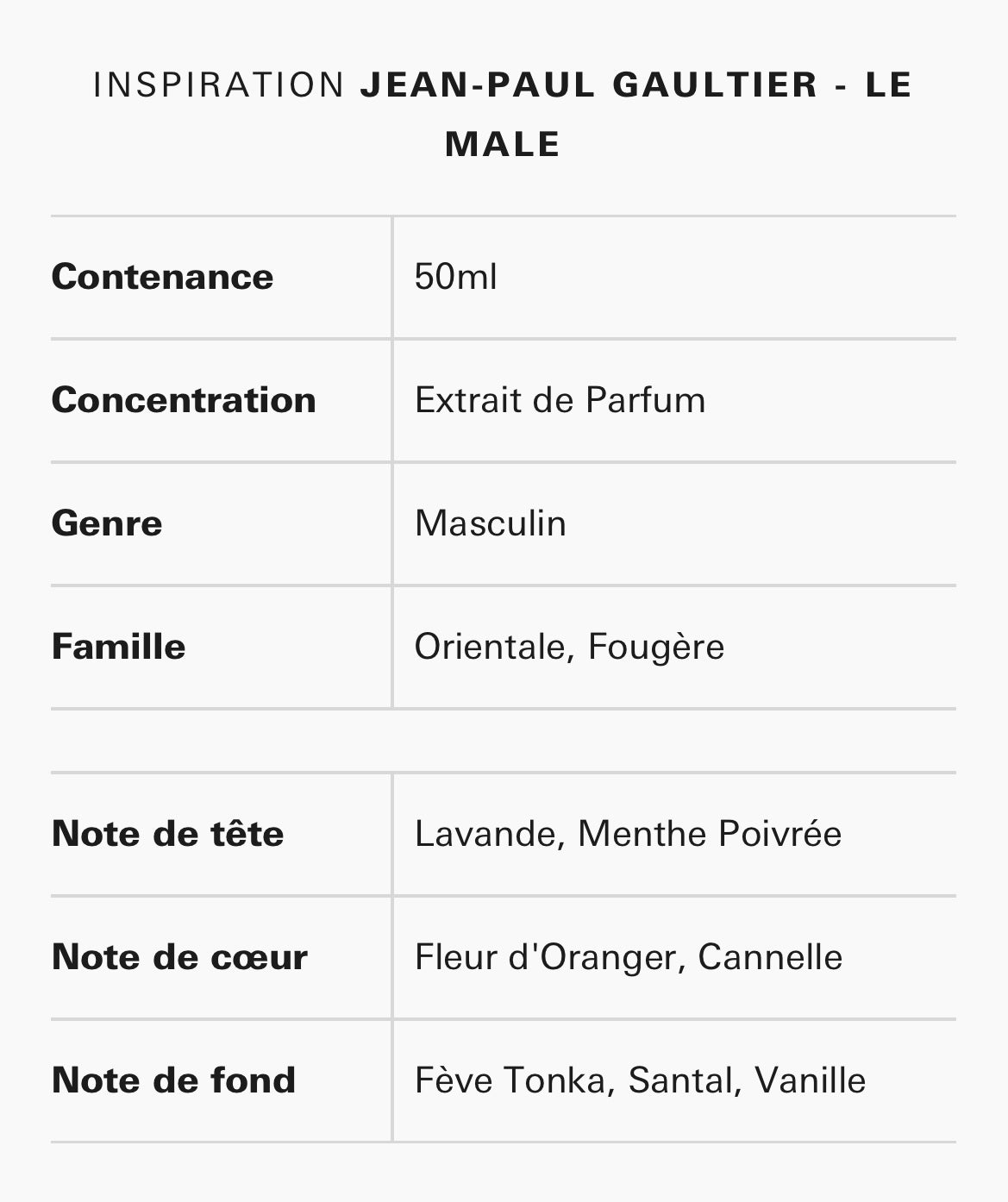
Task: Click the word MALE in the title
Action: tap(503, 144)
